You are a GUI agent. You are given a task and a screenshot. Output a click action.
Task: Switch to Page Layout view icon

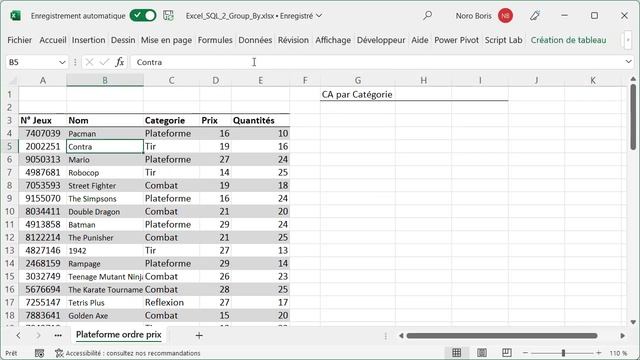[482, 353]
